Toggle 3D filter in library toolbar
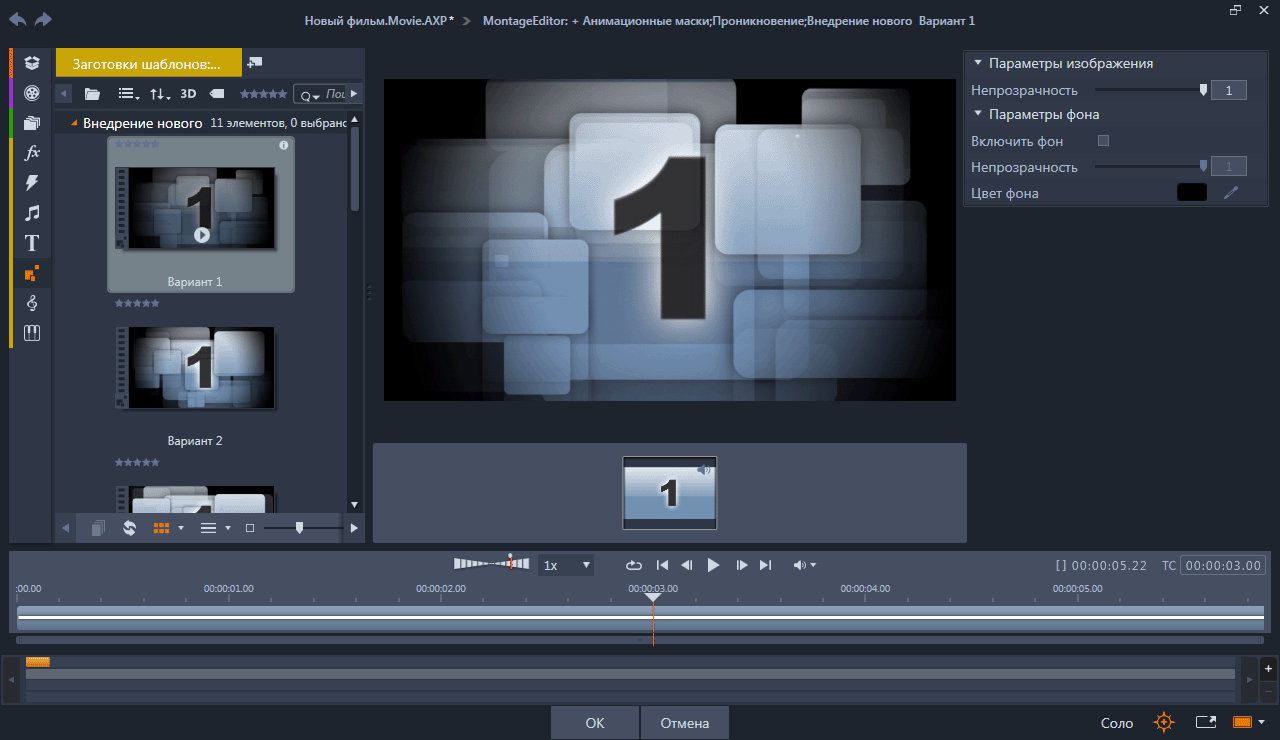 [188, 94]
